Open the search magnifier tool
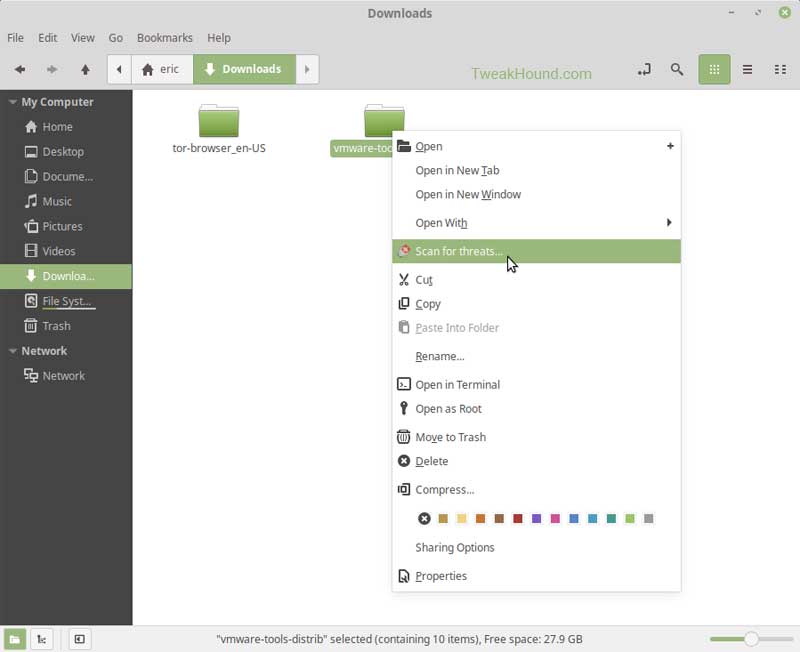 pyautogui.click(x=677, y=69)
